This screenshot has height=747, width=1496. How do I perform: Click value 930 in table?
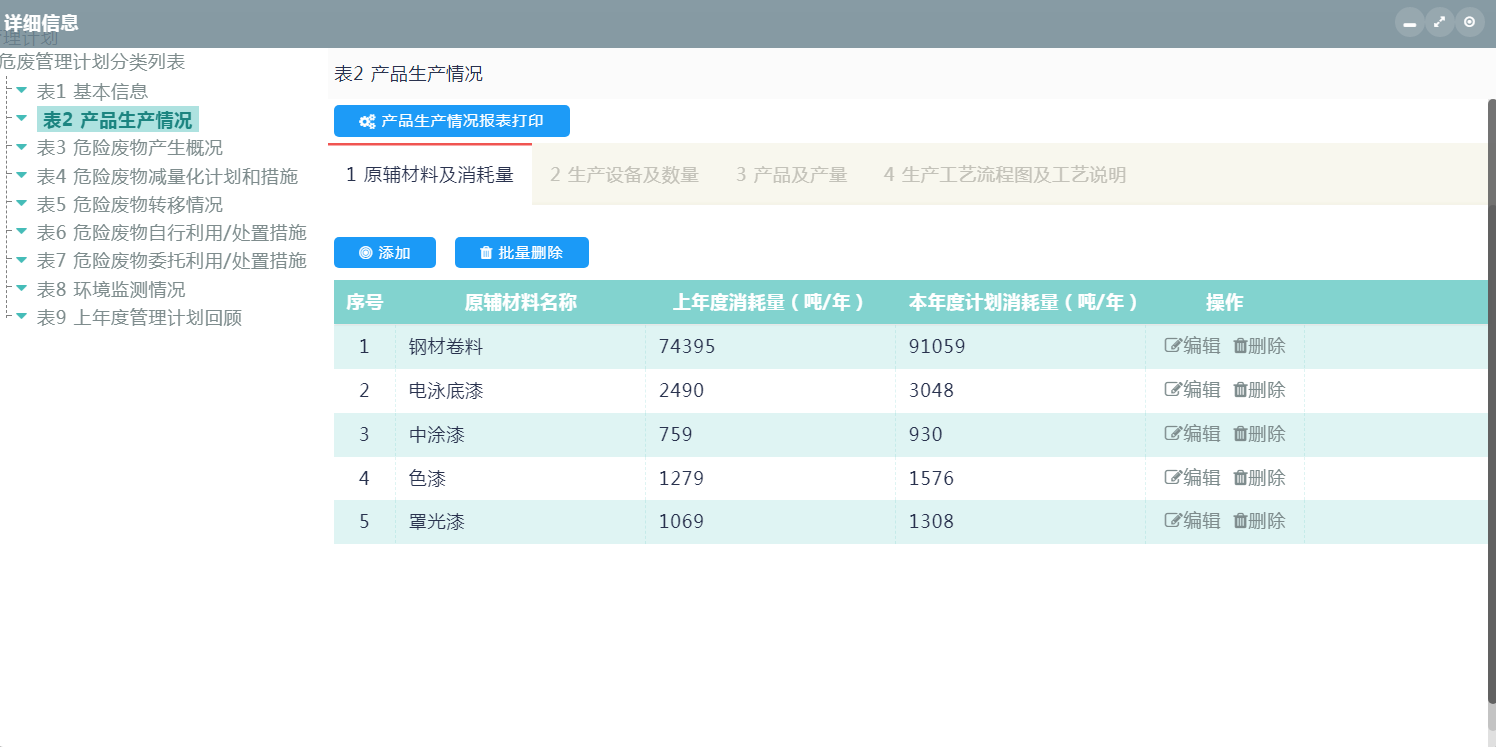pos(926,435)
